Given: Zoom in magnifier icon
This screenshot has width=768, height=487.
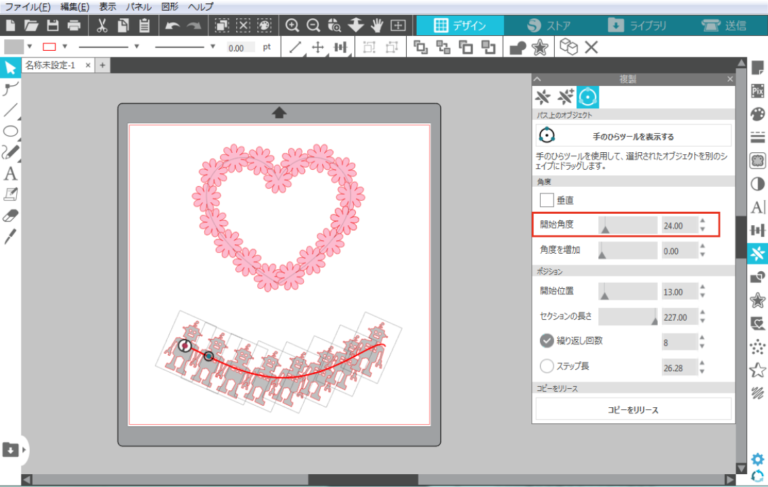Looking at the screenshot, I should click(292, 25).
